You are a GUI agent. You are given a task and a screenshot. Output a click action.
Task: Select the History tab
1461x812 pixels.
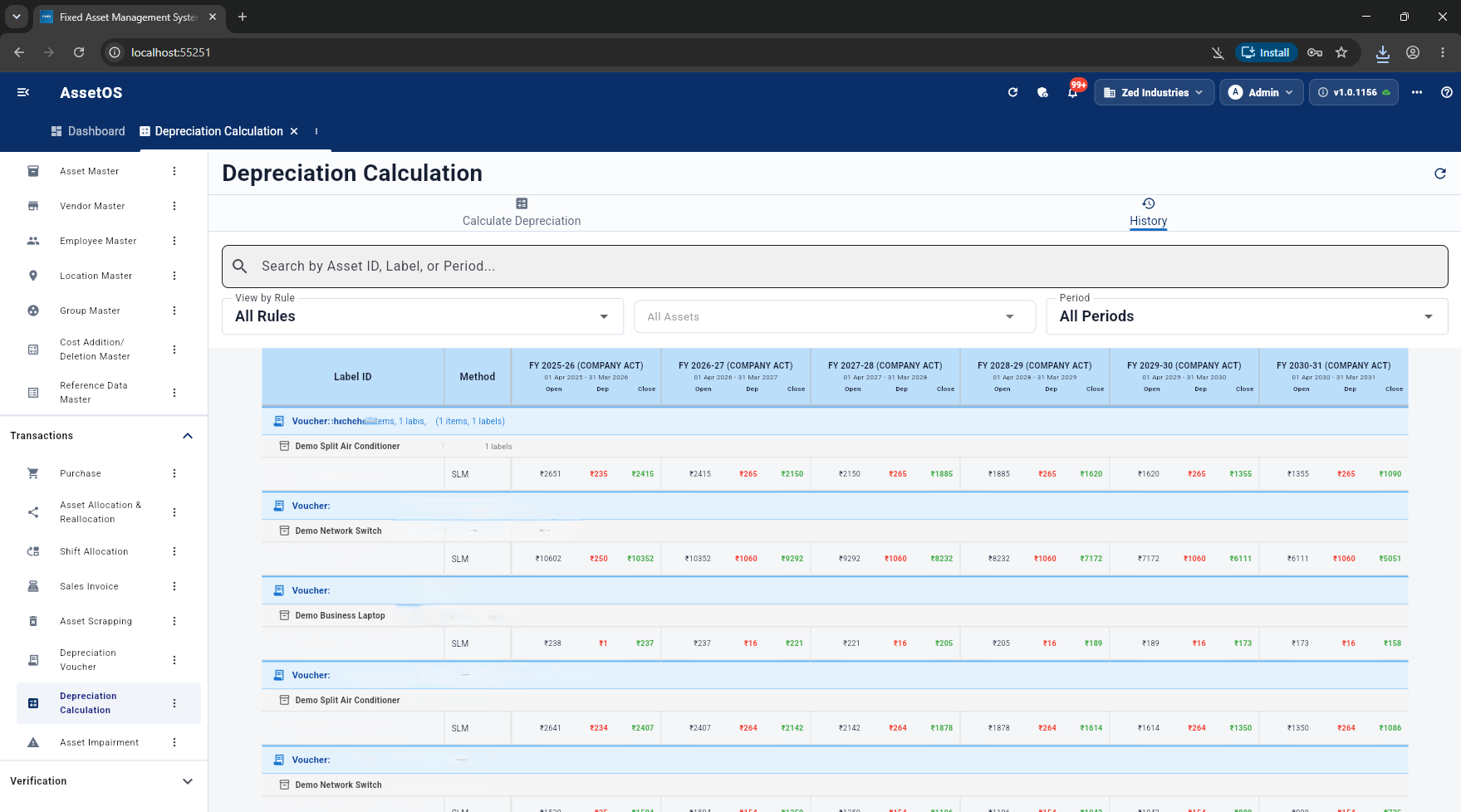(x=1149, y=213)
